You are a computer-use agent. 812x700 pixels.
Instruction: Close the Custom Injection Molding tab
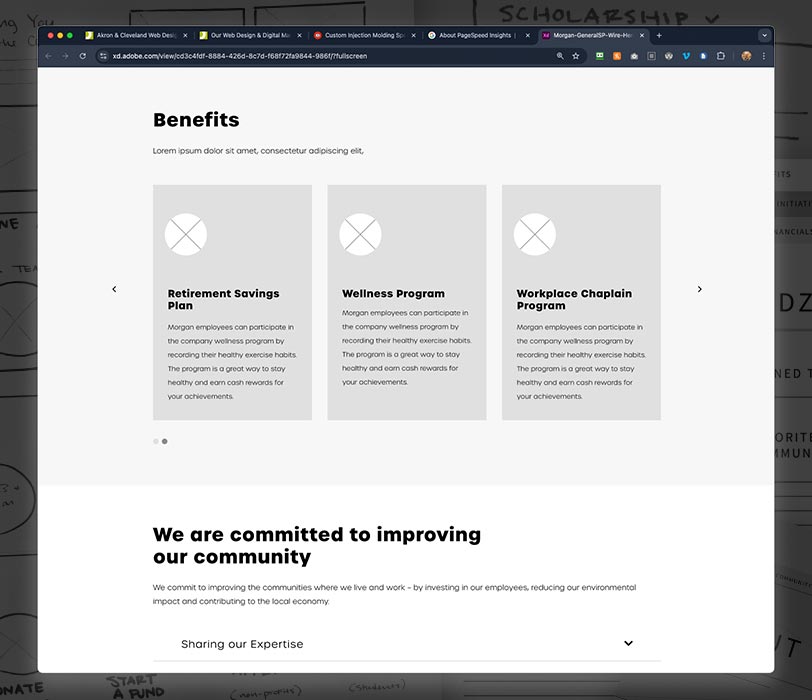point(413,35)
